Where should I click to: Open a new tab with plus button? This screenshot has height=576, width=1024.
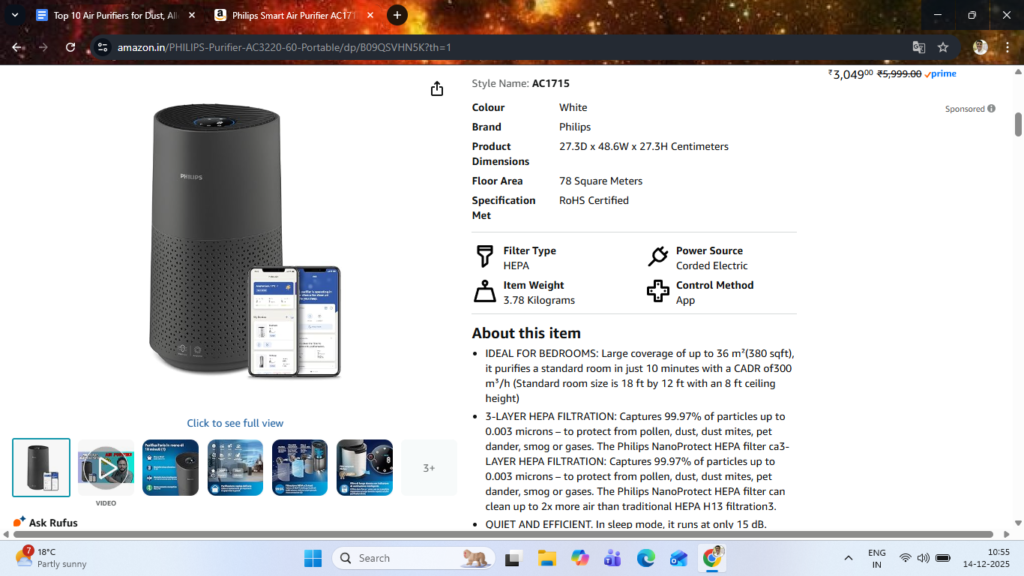pos(397,15)
